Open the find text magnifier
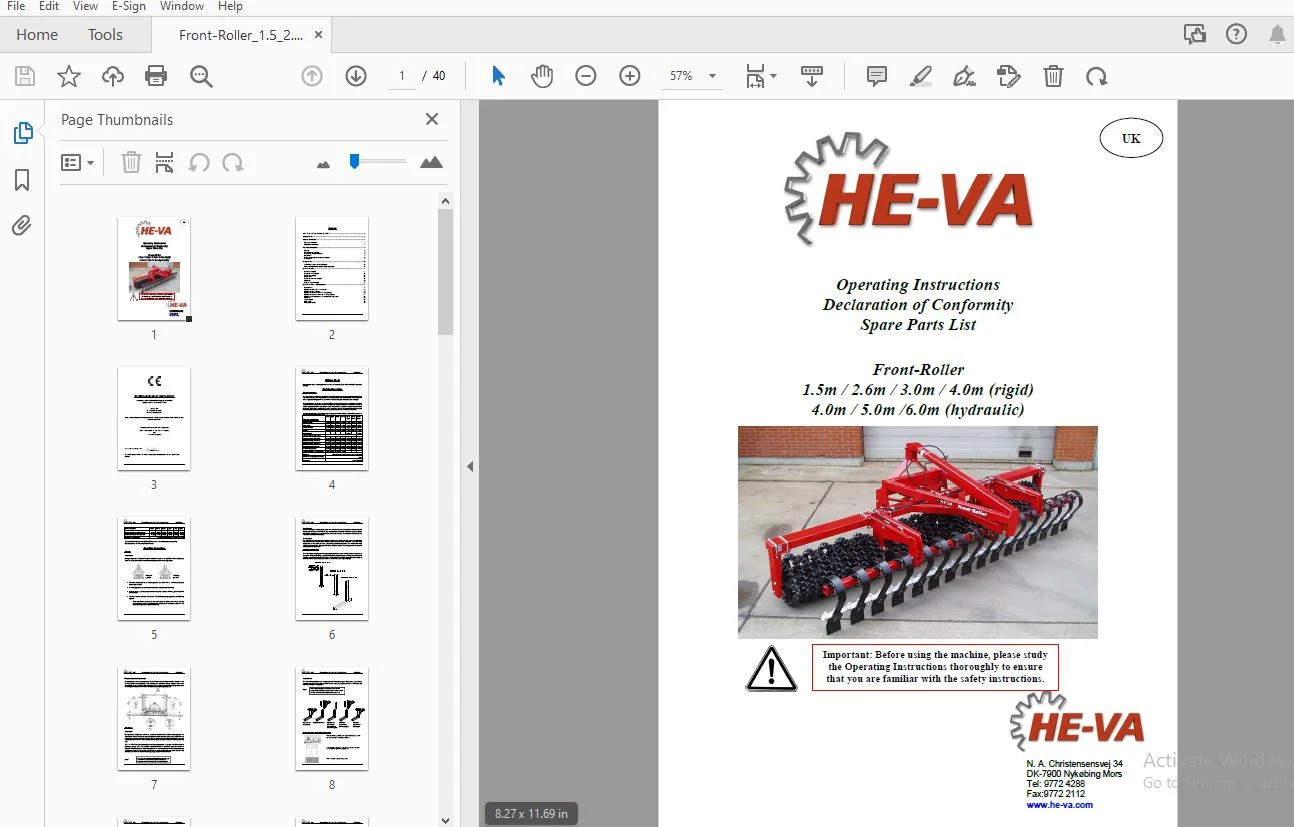This screenshot has width=1294, height=827. pos(201,76)
